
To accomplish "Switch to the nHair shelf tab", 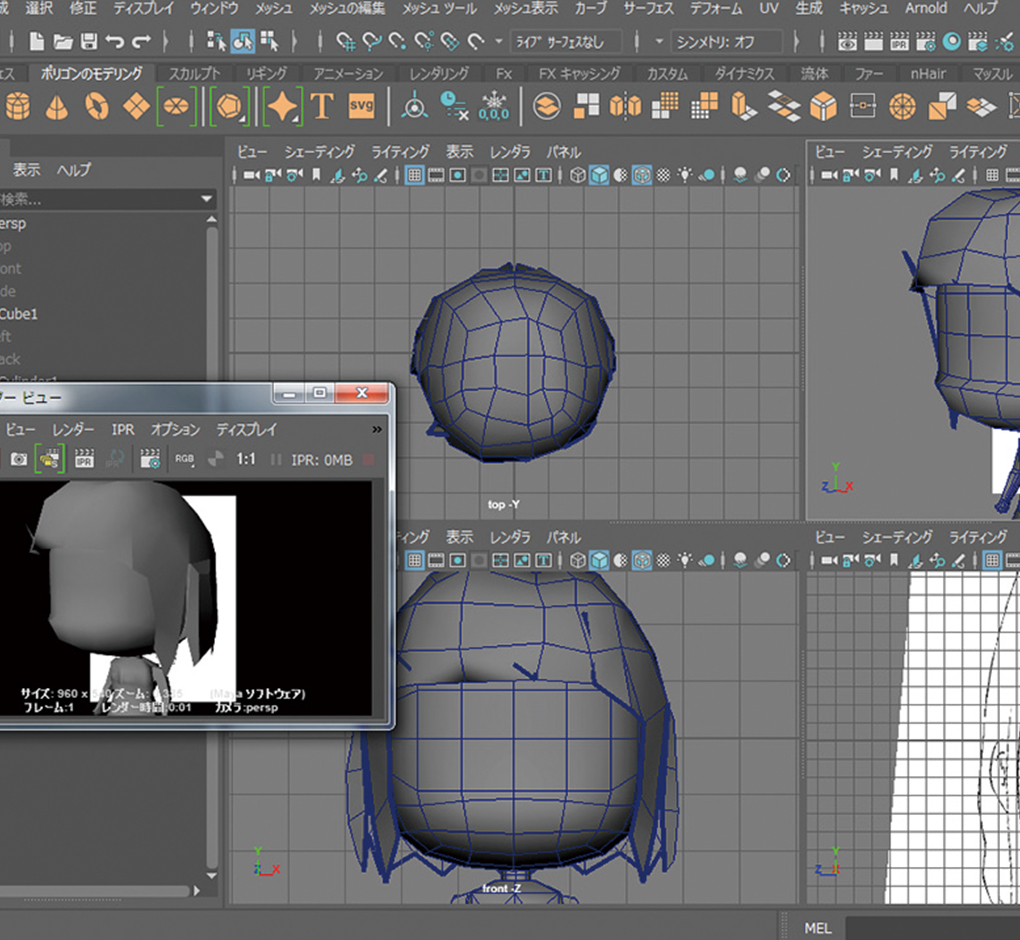I will (928, 74).
